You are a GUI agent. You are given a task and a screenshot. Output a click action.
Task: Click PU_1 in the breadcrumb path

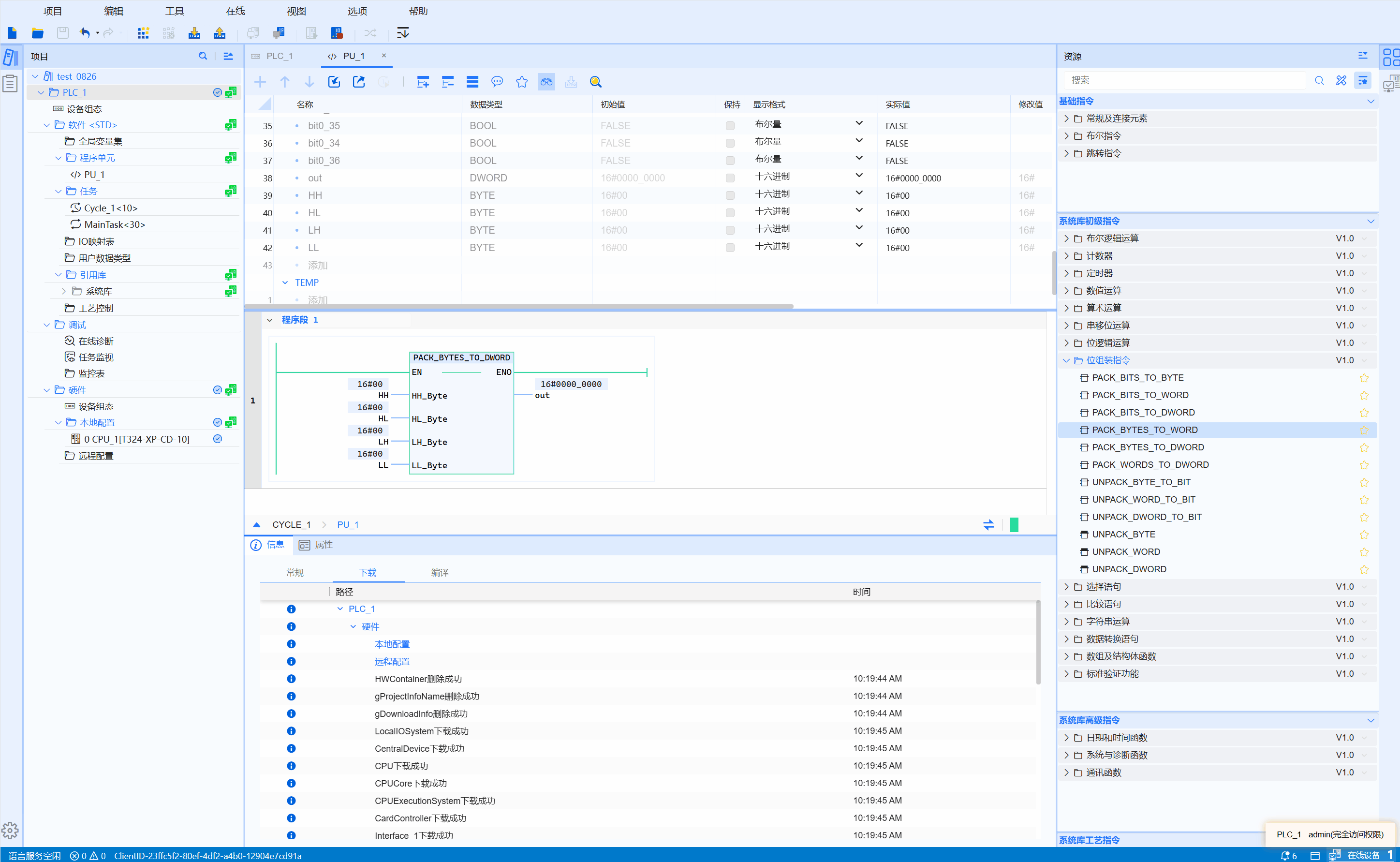coord(348,524)
